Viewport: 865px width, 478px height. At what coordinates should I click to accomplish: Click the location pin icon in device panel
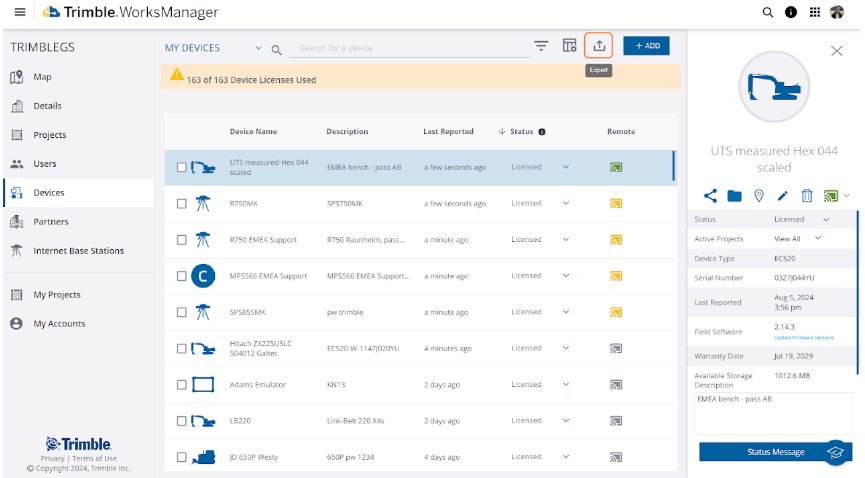click(759, 196)
